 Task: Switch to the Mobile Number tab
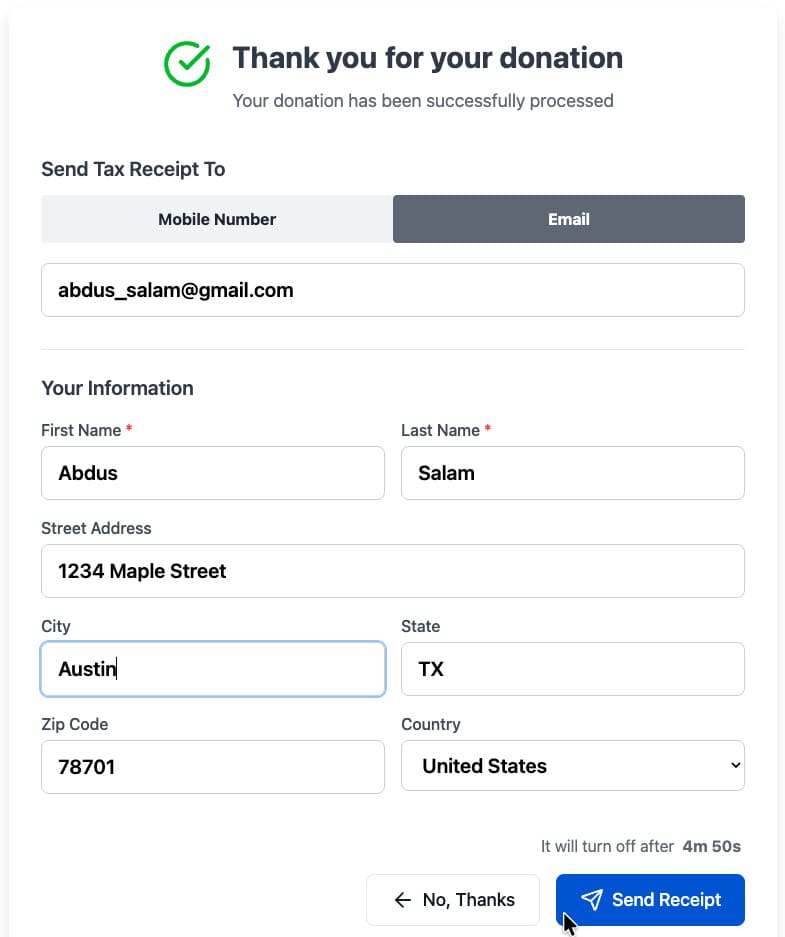(217, 219)
